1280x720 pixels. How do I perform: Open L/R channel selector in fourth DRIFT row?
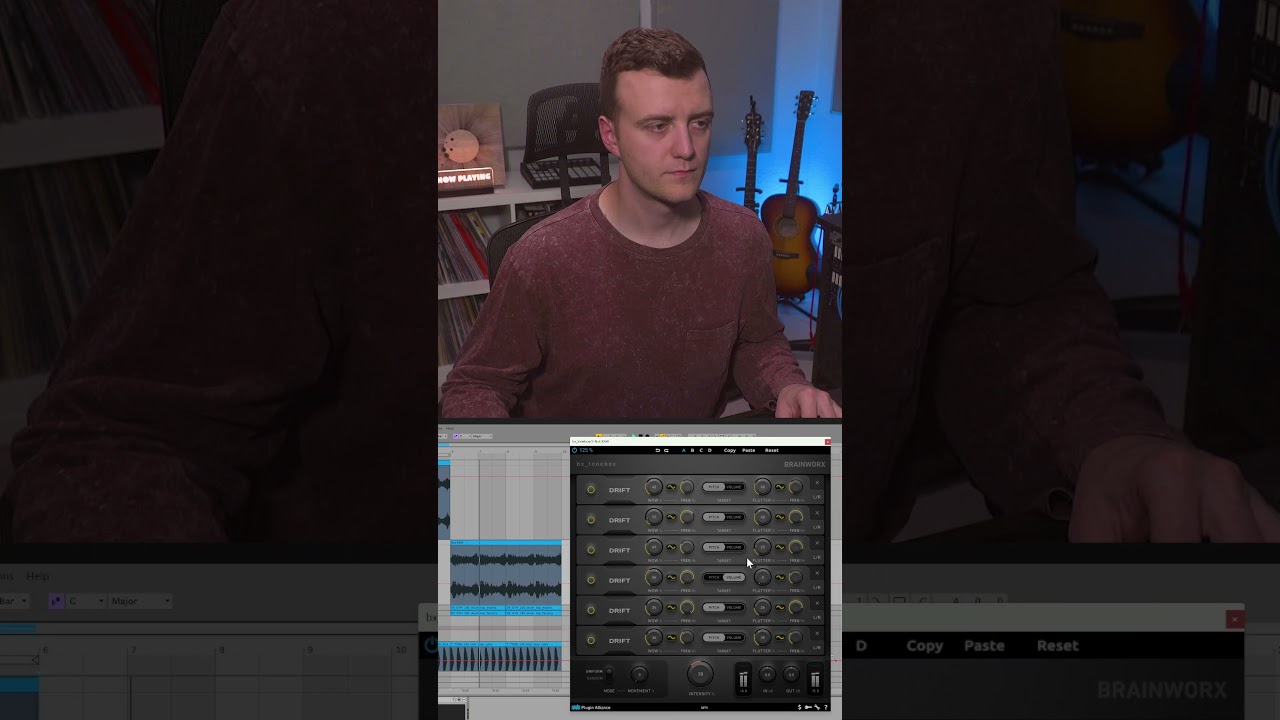tap(817, 587)
